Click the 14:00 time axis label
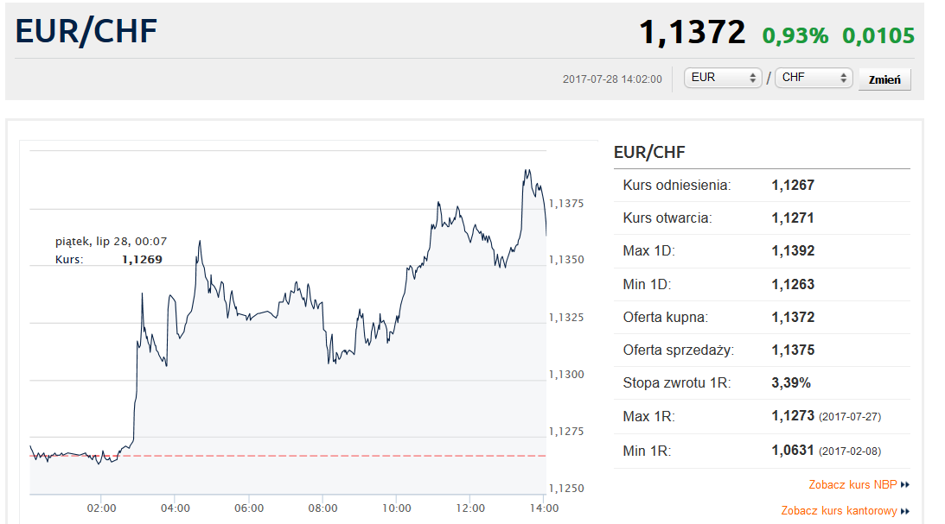This screenshot has width=945, height=524. point(544,508)
